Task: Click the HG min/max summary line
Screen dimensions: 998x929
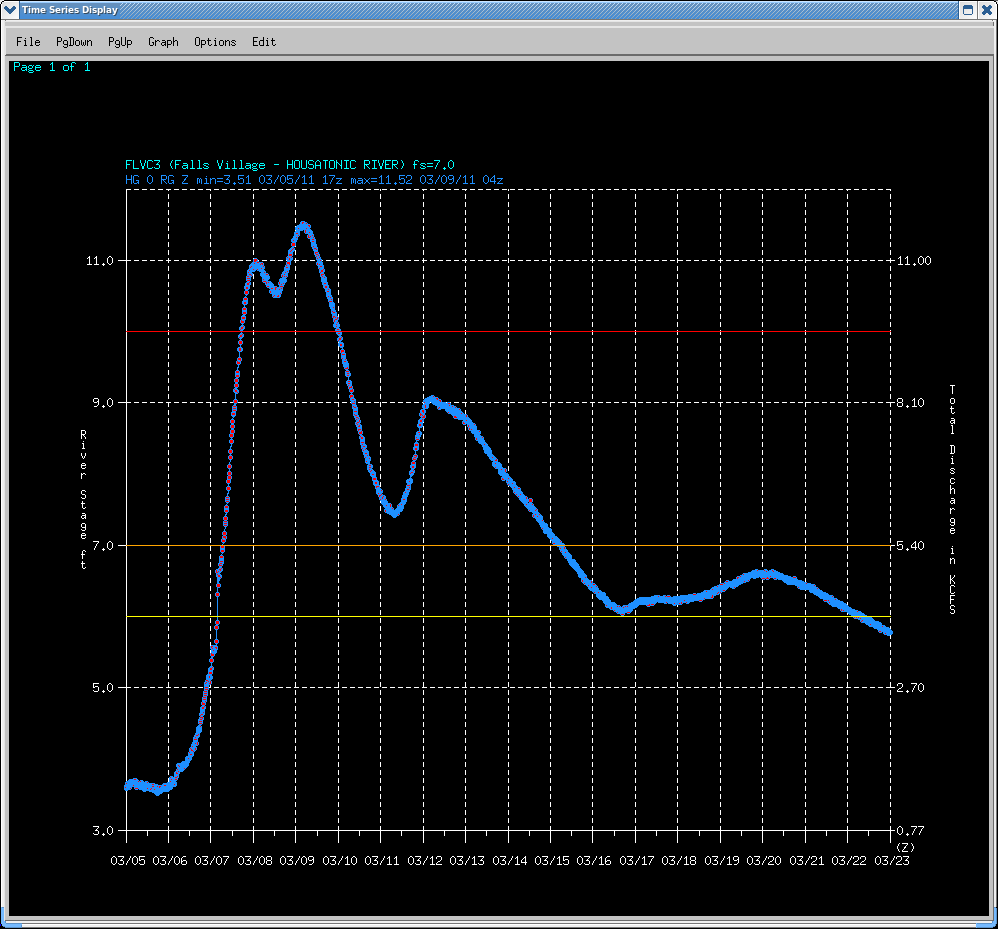Action: pyautogui.click(x=314, y=180)
